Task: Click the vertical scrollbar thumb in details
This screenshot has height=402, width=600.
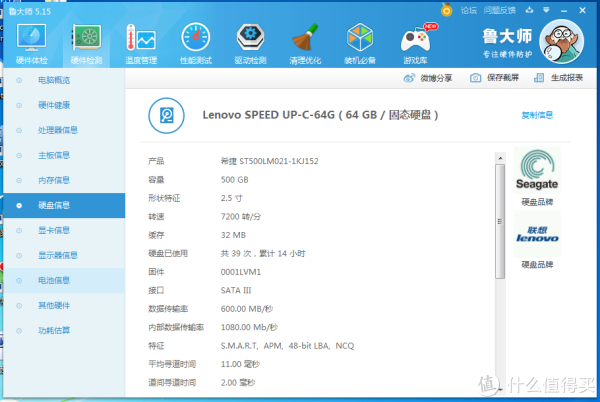Action: coord(500,221)
